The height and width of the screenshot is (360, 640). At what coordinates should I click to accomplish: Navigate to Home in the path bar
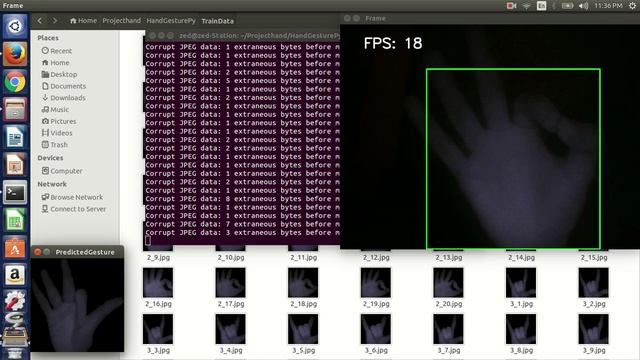[x=83, y=20]
